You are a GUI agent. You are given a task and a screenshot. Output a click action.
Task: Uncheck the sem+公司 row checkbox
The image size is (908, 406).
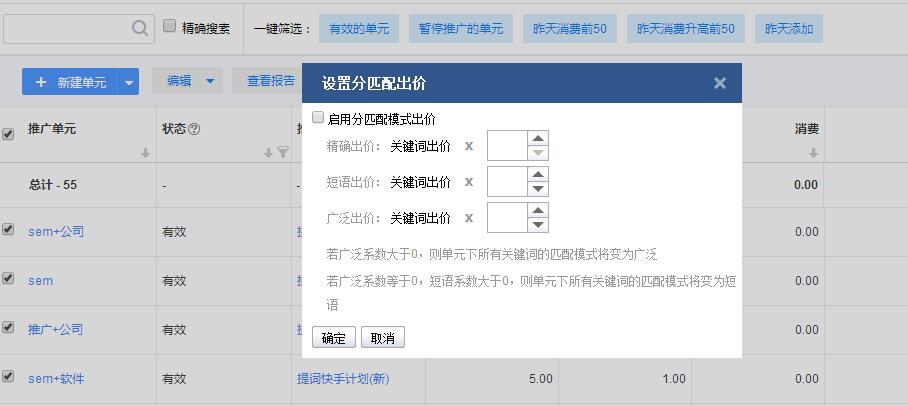(8, 230)
